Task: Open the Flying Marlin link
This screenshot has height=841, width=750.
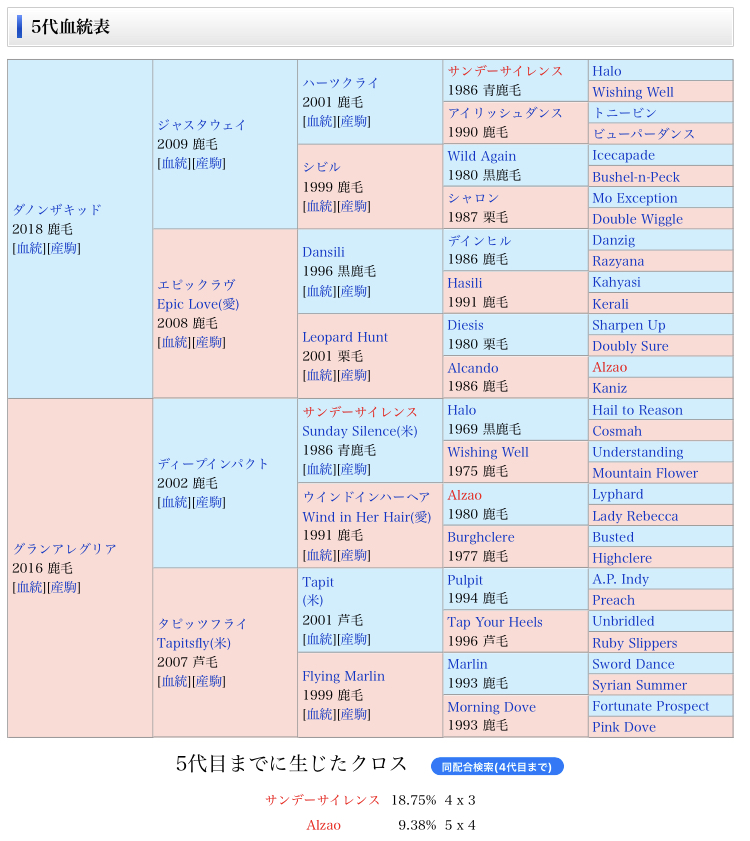Action: click(x=343, y=676)
